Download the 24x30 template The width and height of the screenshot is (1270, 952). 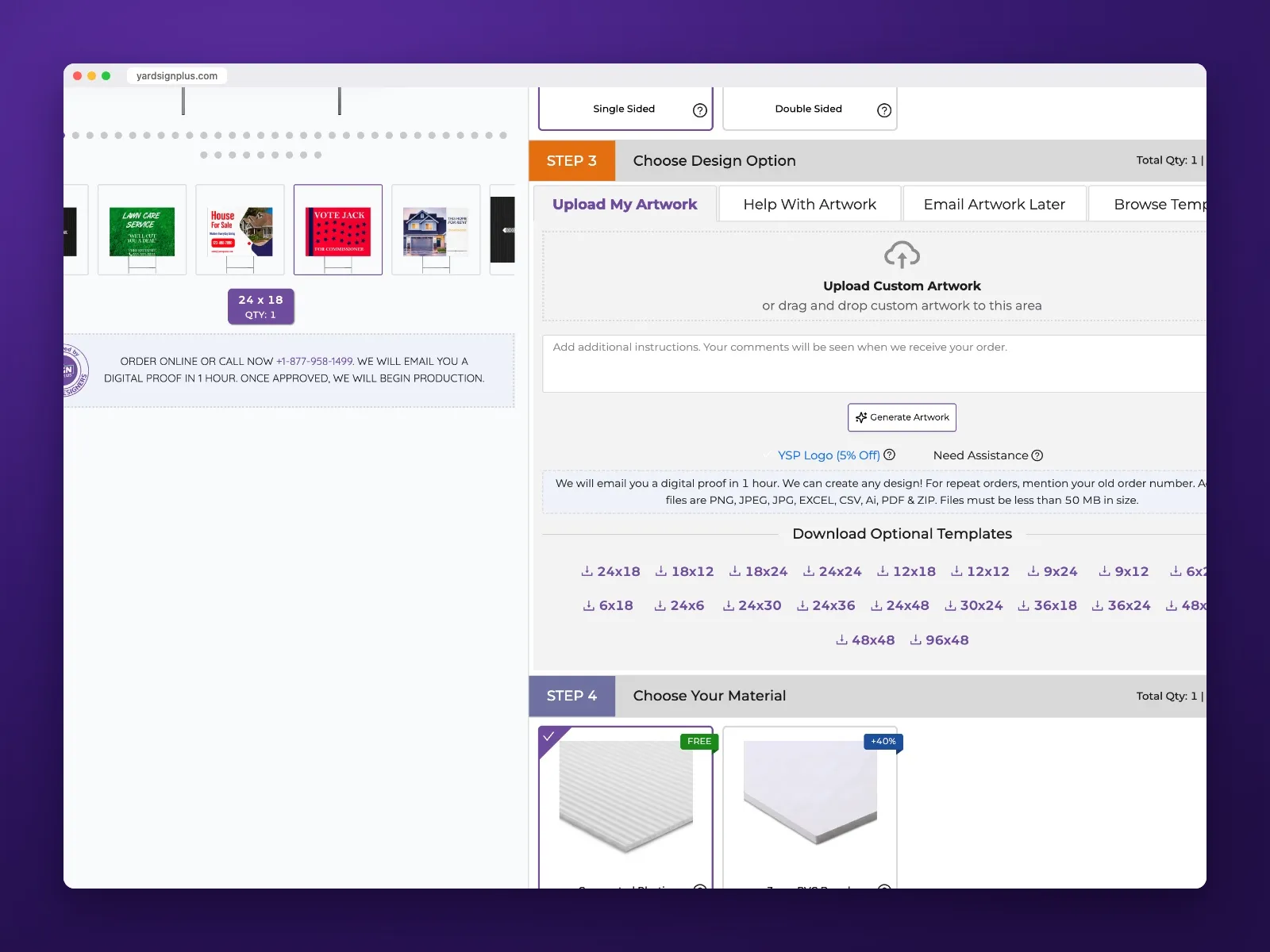752,605
